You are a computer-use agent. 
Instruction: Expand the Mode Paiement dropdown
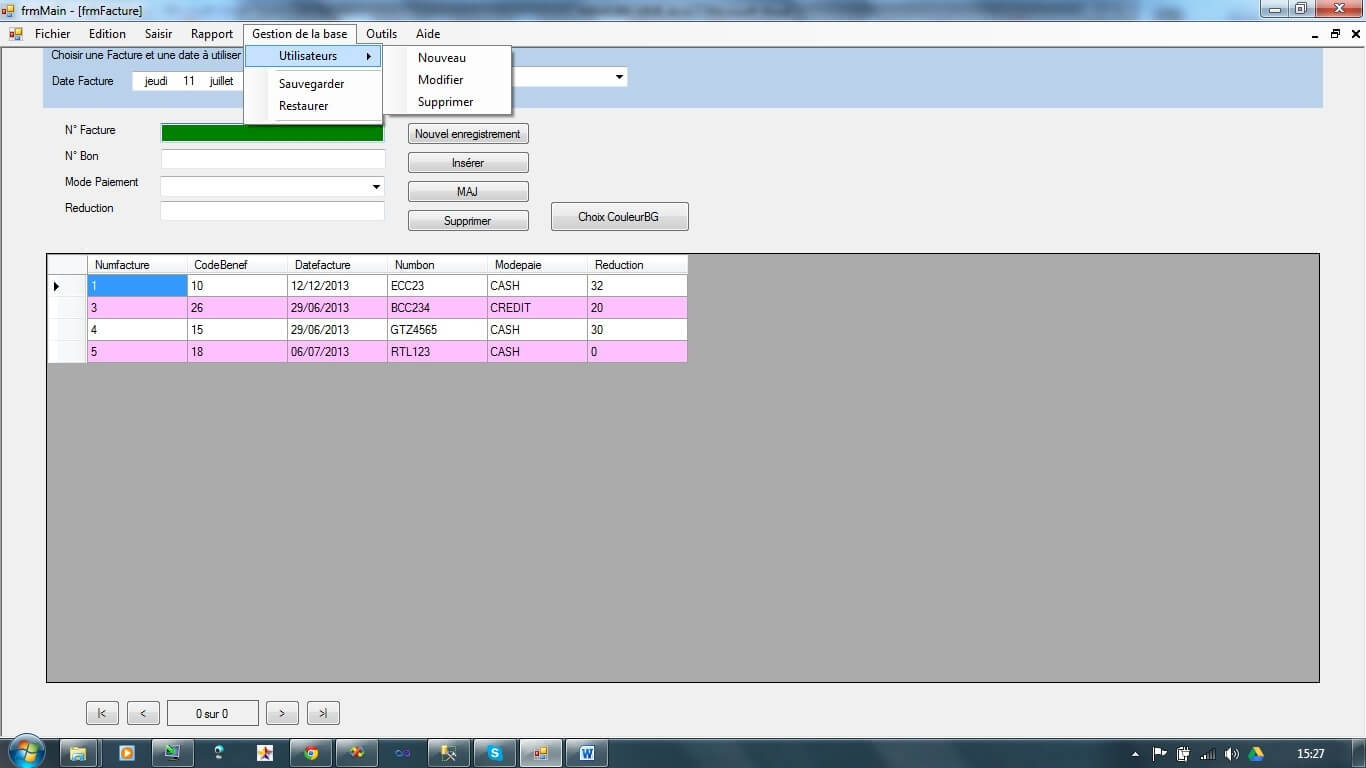pos(376,187)
